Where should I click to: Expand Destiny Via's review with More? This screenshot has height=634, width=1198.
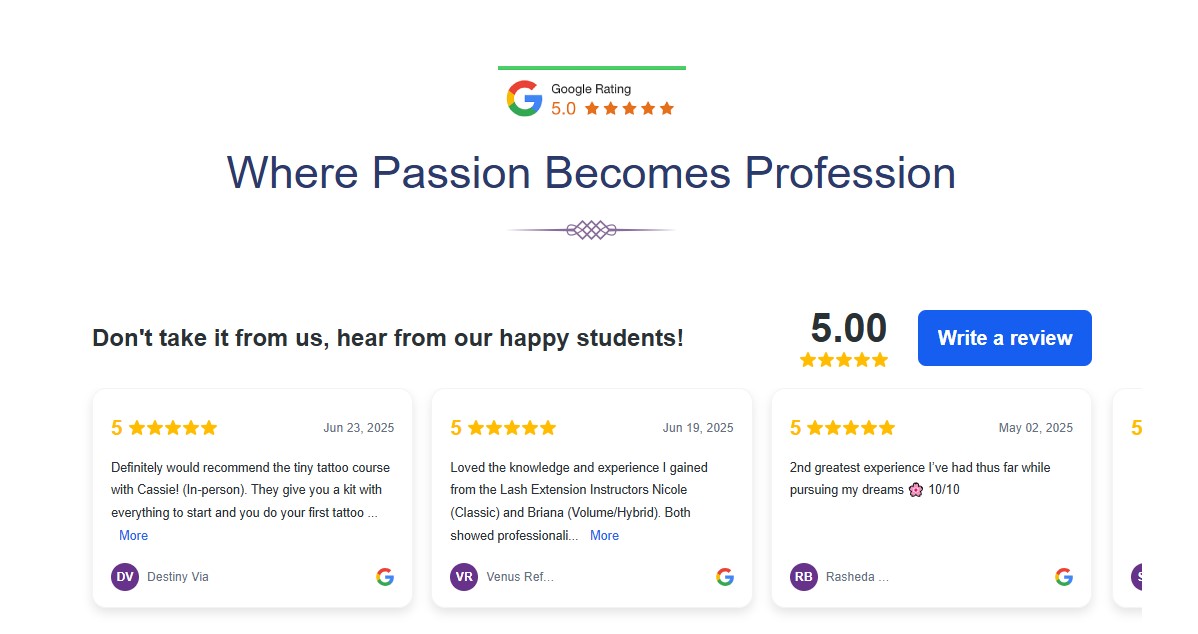133,536
